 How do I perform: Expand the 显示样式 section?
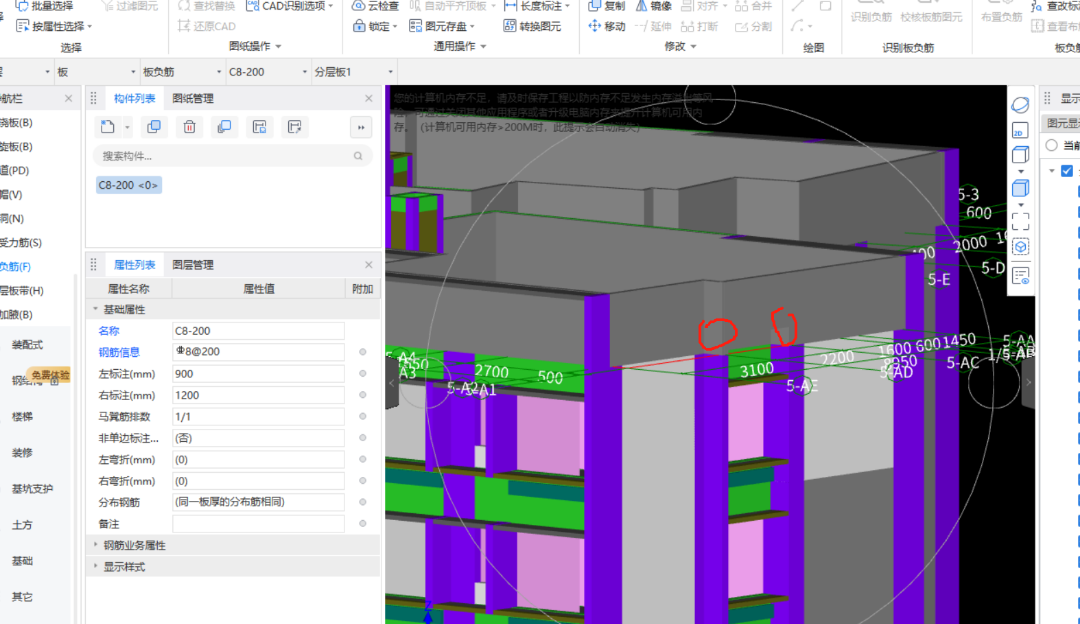pos(95,566)
